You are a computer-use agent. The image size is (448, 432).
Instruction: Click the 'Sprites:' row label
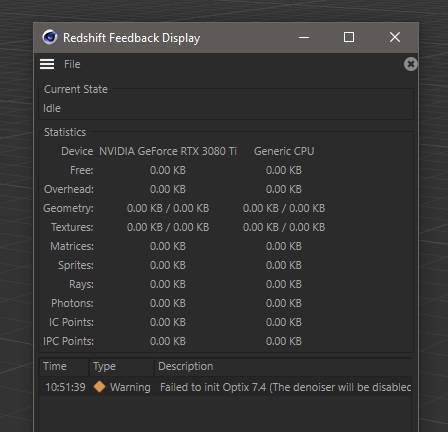click(76, 265)
